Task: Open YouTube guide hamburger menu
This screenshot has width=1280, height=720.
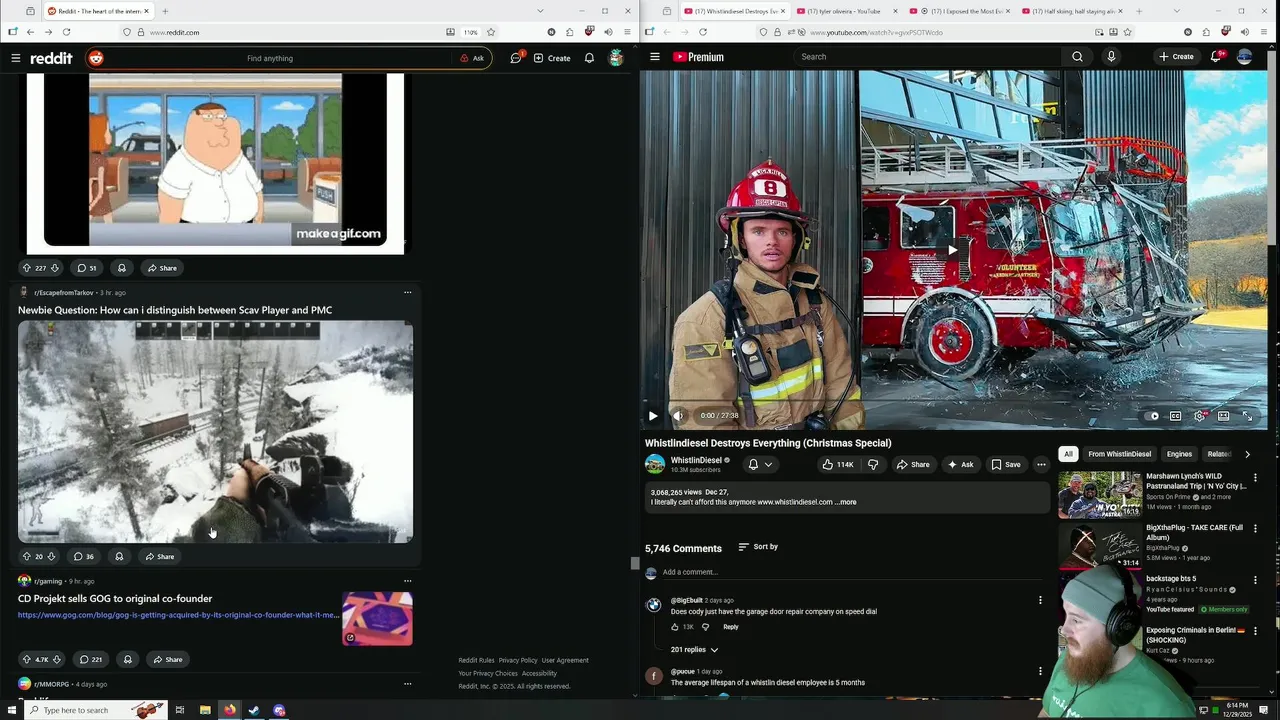Action: [x=655, y=57]
